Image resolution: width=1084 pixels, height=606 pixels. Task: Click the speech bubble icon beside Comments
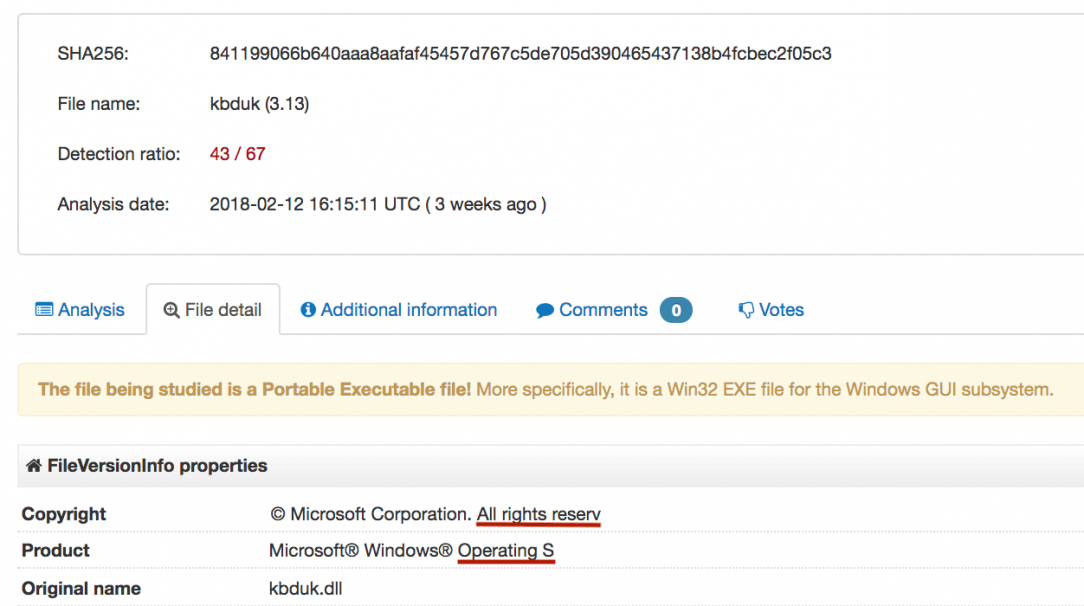click(545, 311)
